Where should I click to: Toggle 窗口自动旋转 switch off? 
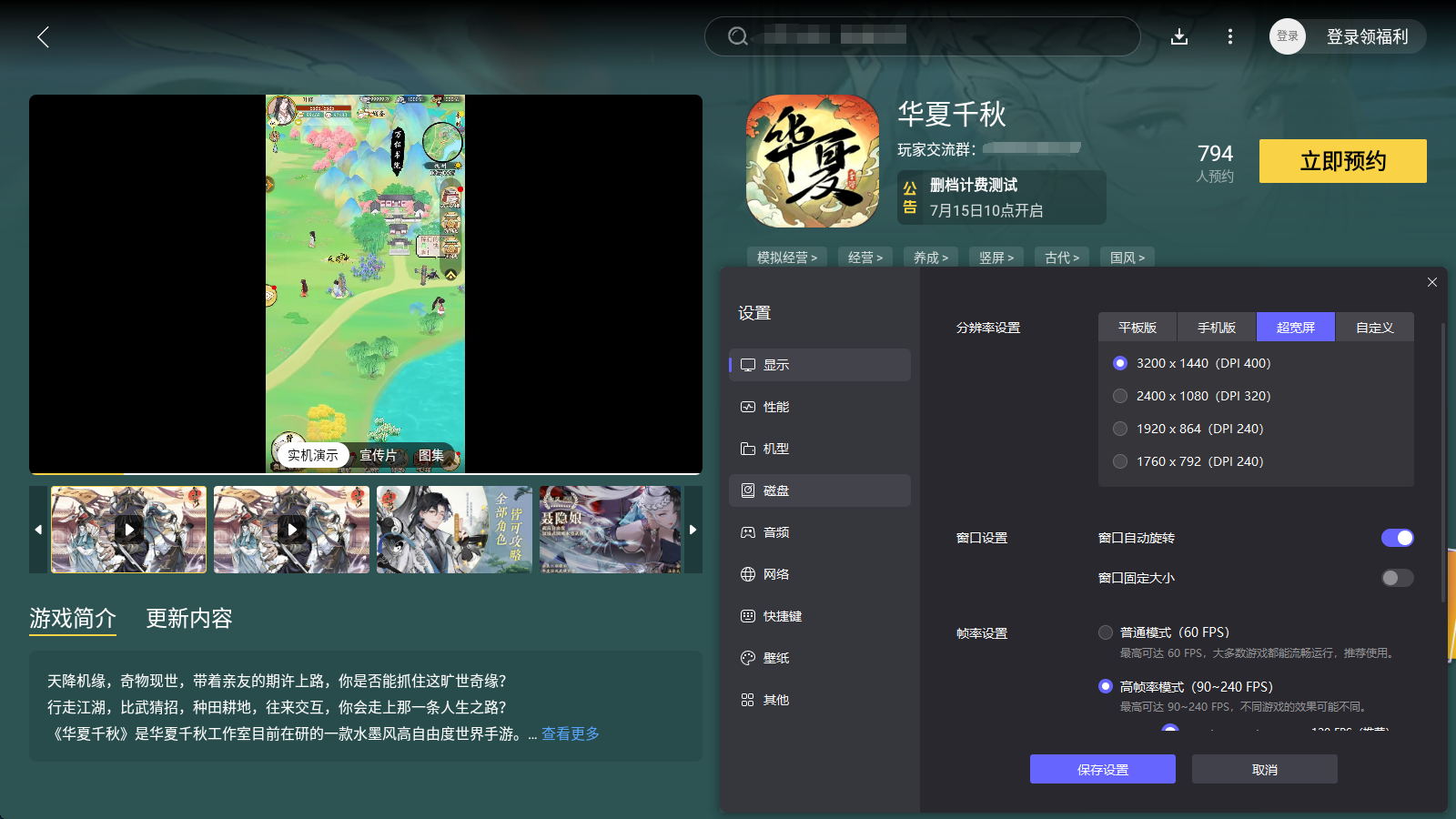tap(1398, 538)
